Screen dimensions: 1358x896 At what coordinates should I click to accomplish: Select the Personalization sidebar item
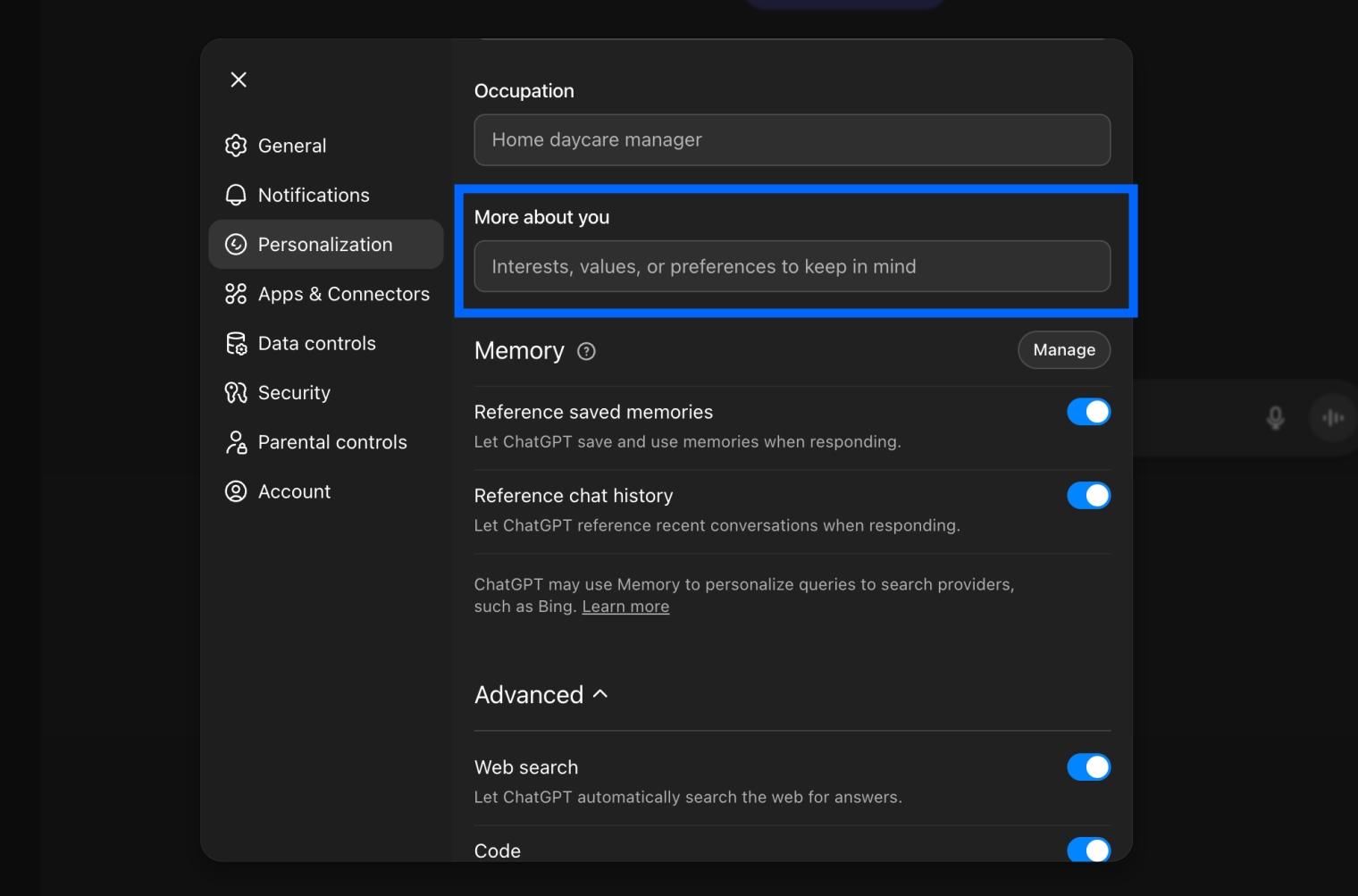coord(324,244)
